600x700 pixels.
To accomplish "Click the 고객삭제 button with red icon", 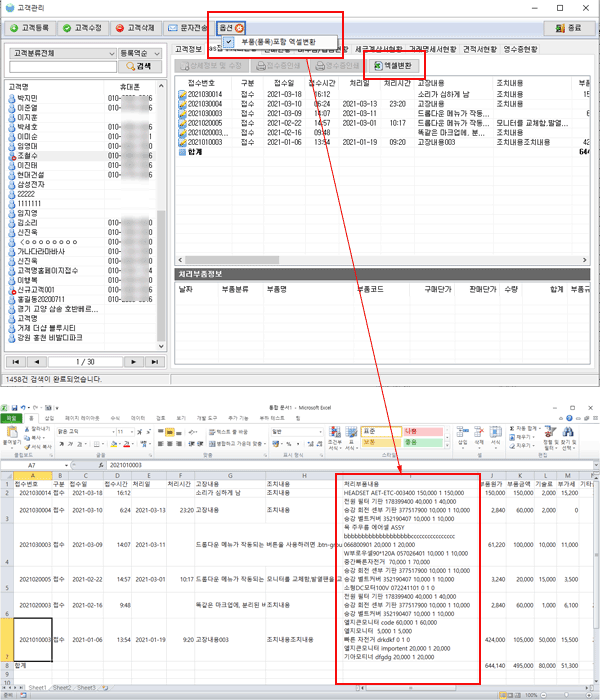I will (135, 28).
